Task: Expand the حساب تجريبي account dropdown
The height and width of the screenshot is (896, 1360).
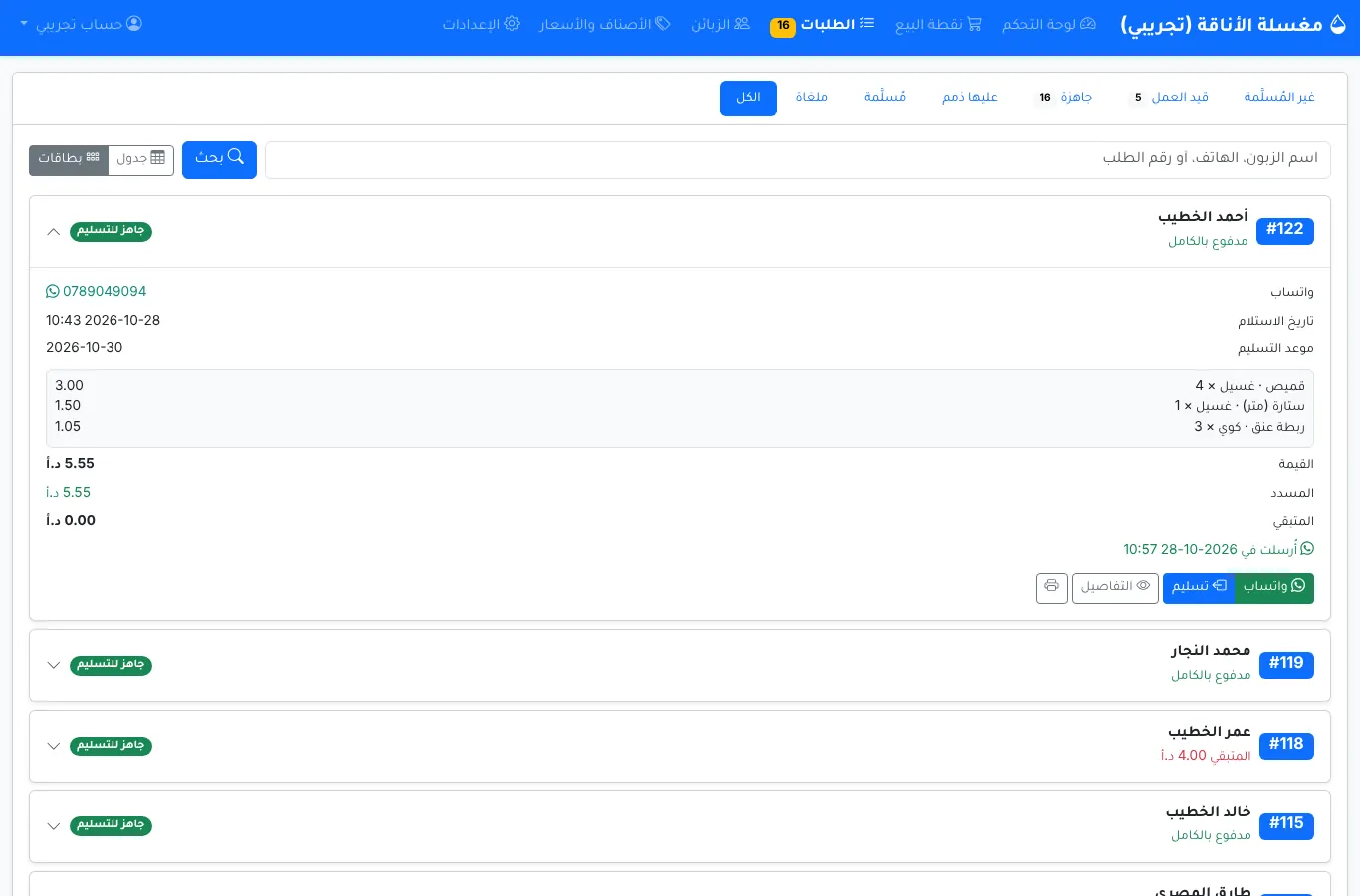Action: 82,24
